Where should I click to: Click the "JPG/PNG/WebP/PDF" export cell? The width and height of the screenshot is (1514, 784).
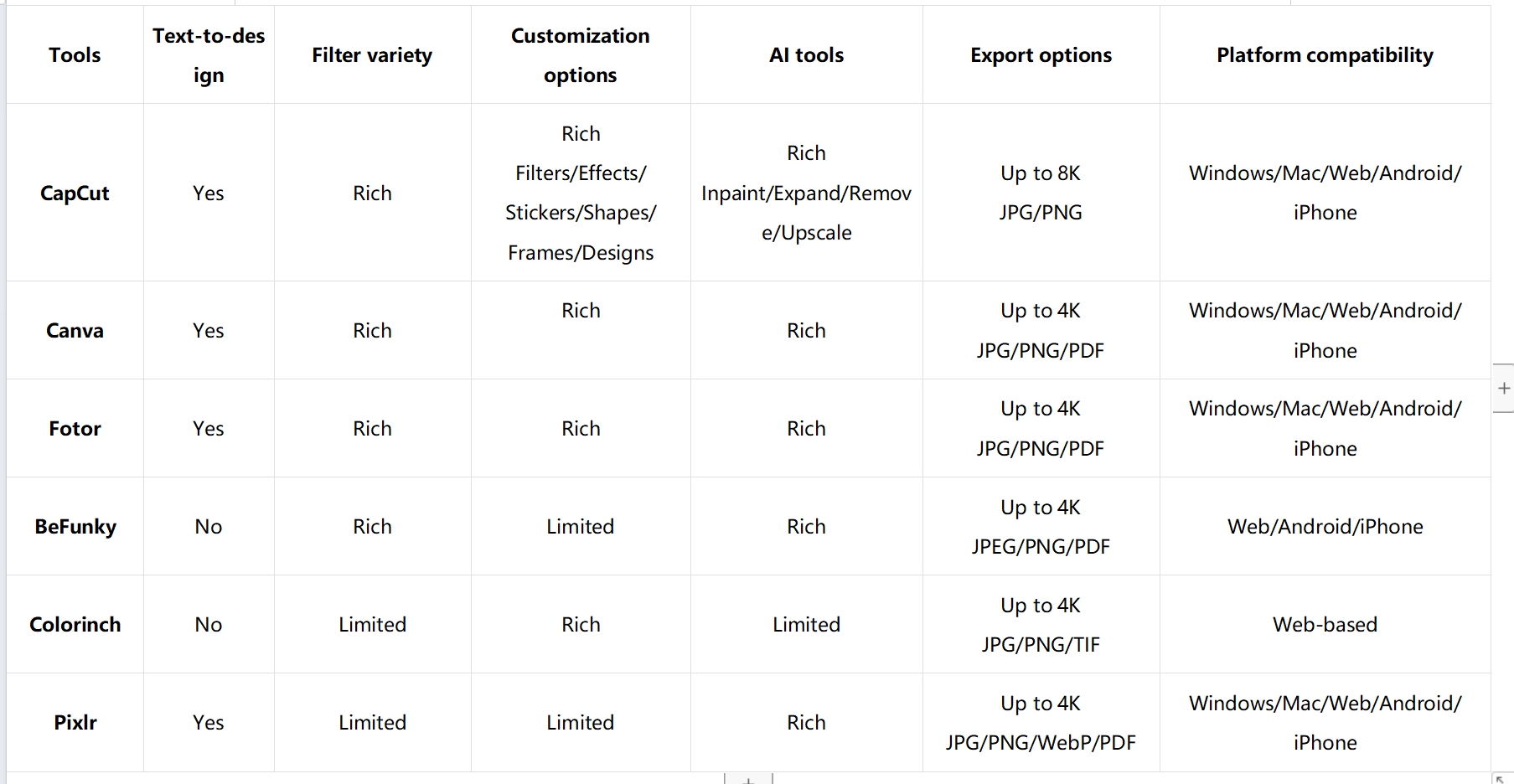click(x=1041, y=743)
